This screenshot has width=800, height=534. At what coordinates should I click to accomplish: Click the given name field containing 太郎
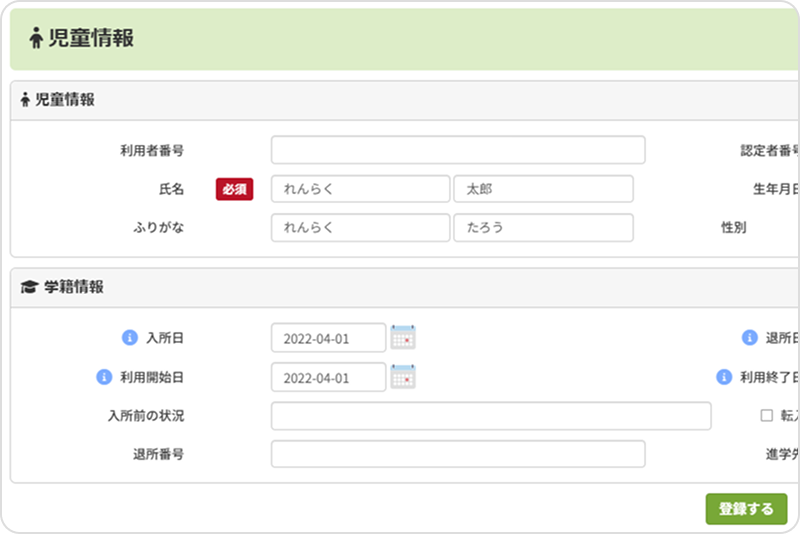coord(543,189)
